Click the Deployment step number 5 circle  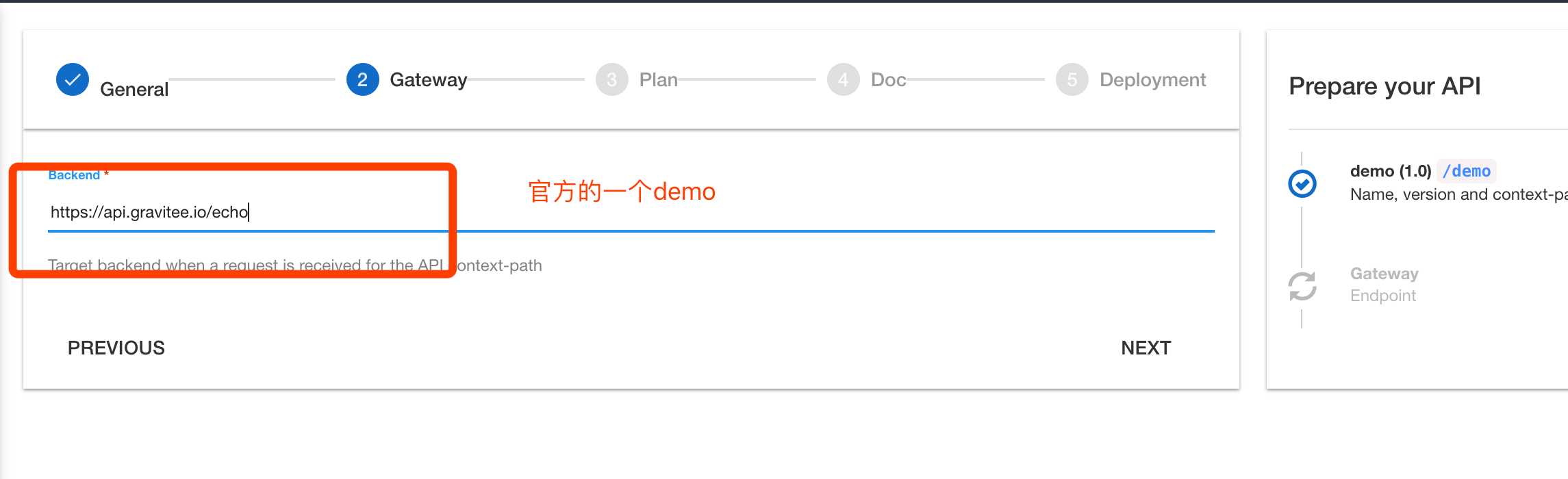click(x=1072, y=80)
